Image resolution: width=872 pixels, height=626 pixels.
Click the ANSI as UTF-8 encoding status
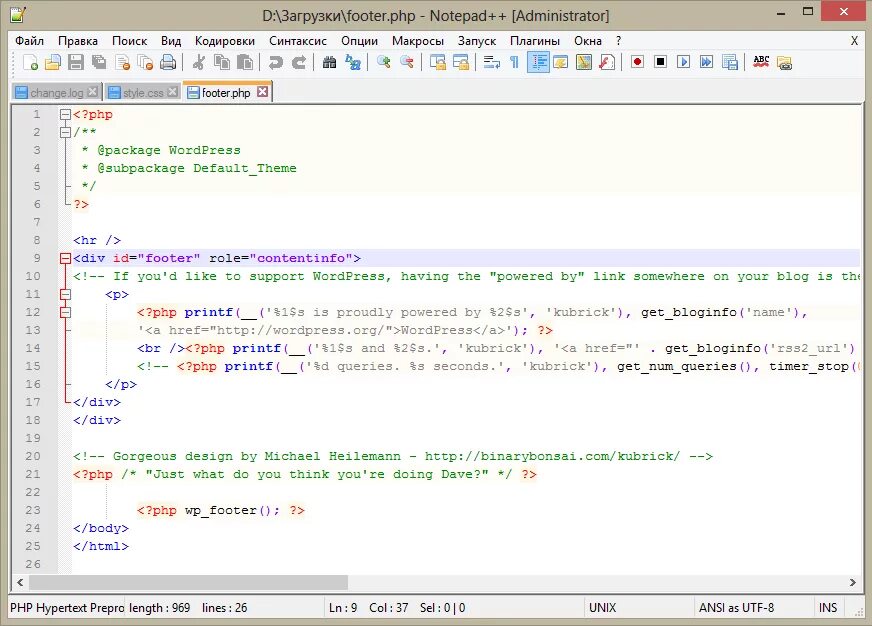click(x=754, y=608)
